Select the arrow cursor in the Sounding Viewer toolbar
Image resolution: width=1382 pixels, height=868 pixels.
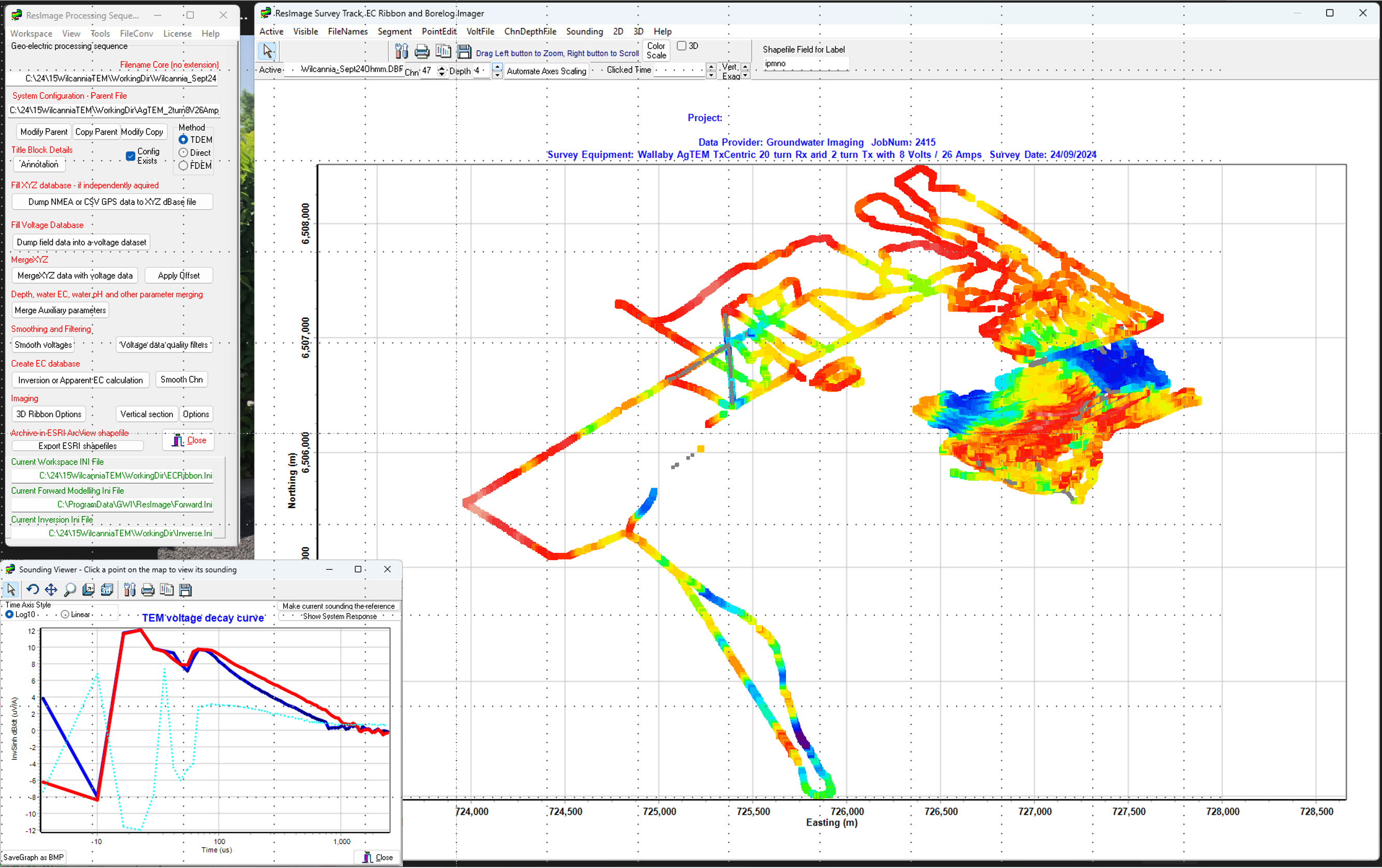(11, 589)
